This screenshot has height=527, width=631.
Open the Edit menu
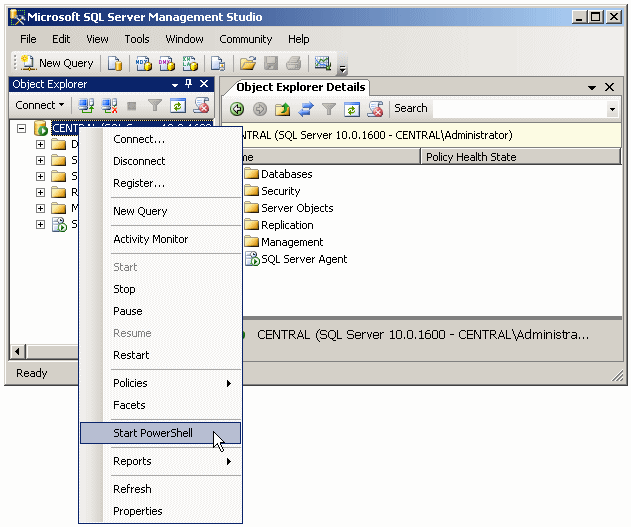pyautogui.click(x=61, y=39)
